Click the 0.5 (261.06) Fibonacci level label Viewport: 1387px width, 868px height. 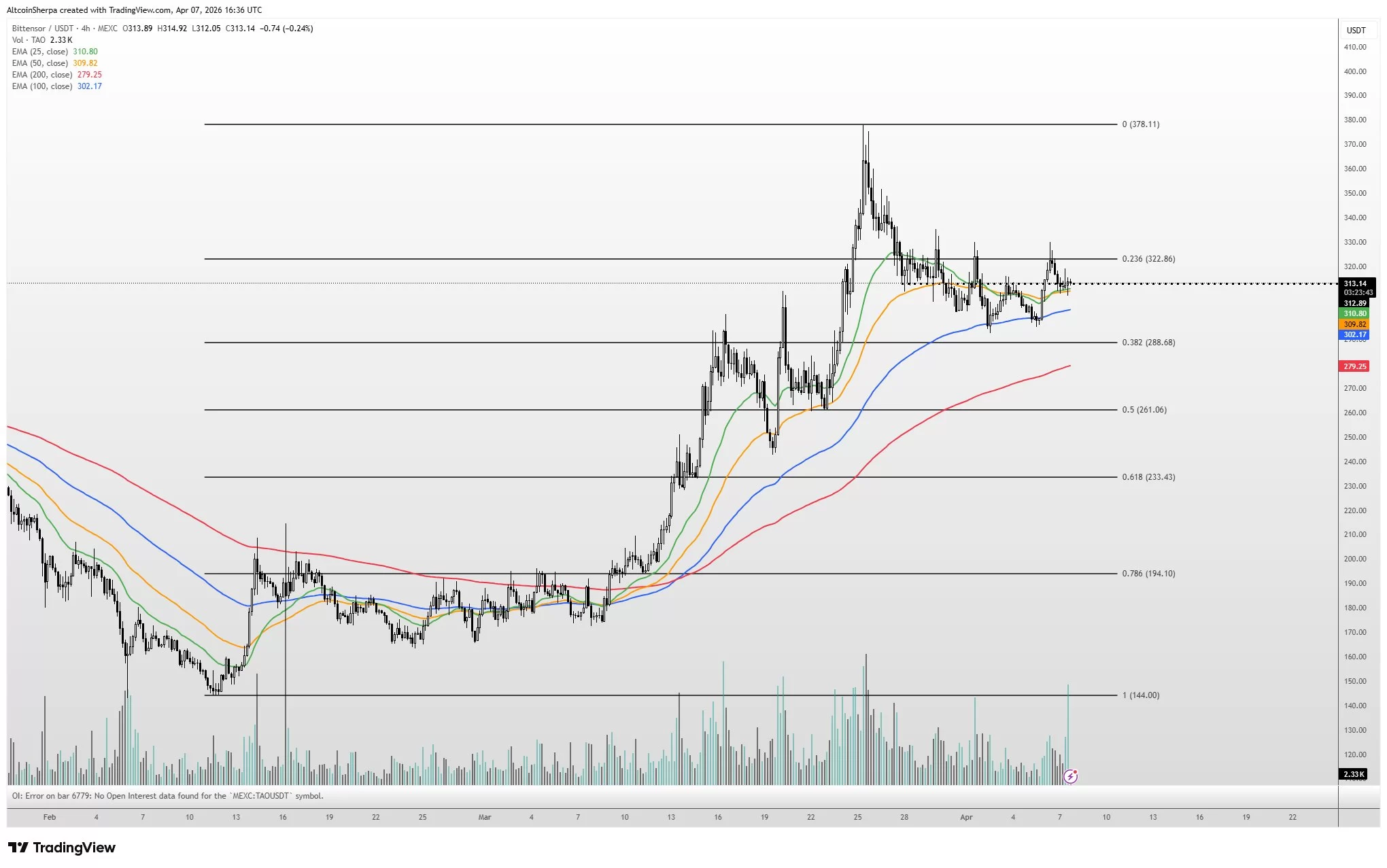click(x=1144, y=410)
